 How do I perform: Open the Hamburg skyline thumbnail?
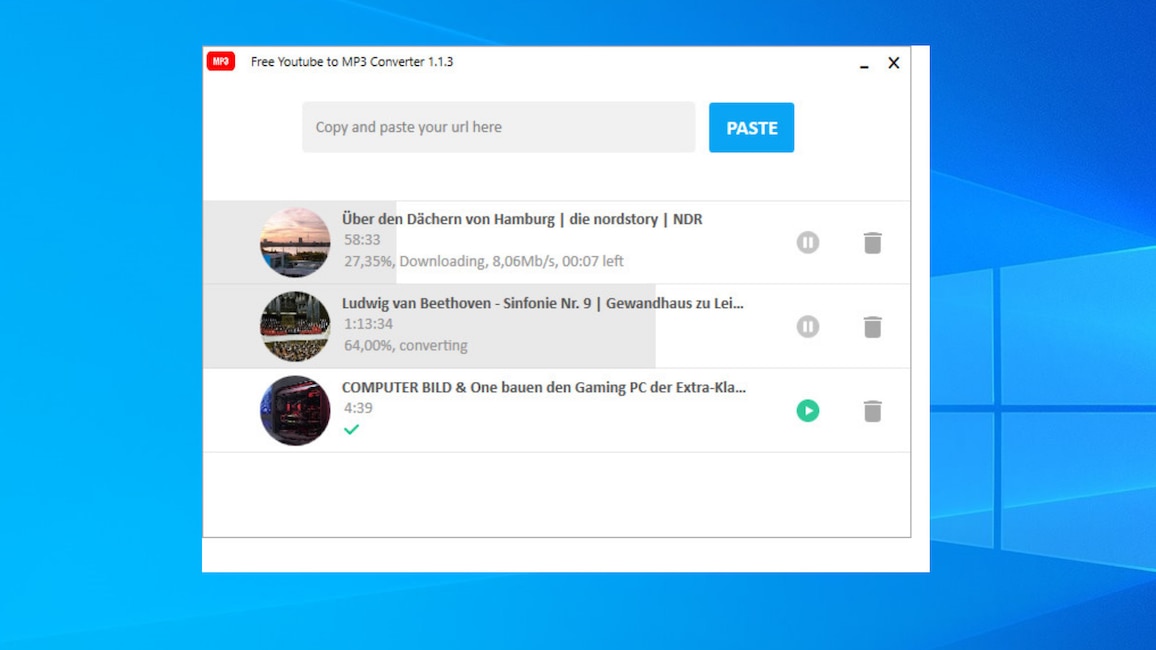[x=295, y=242]
